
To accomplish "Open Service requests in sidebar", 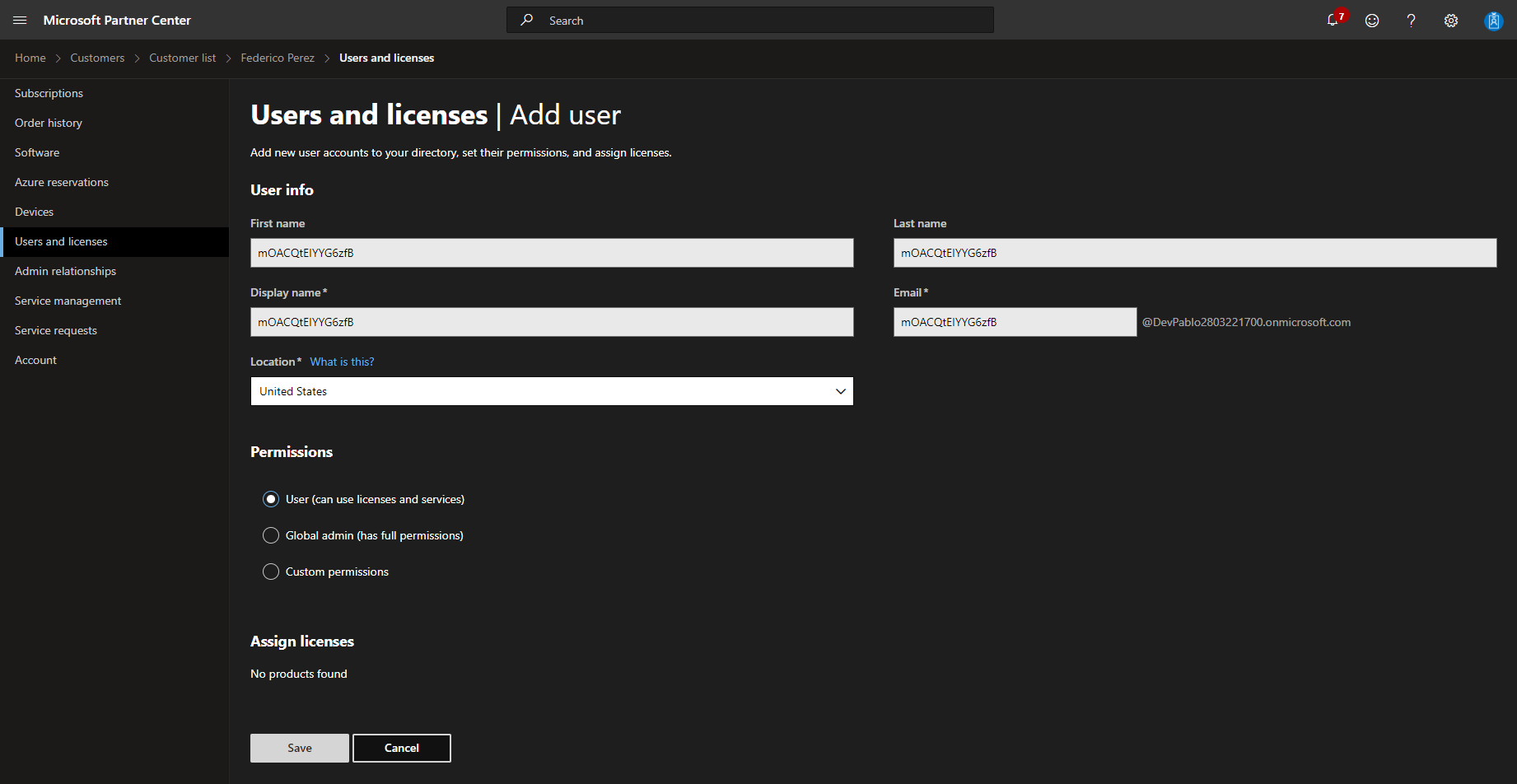I will 114,330.
